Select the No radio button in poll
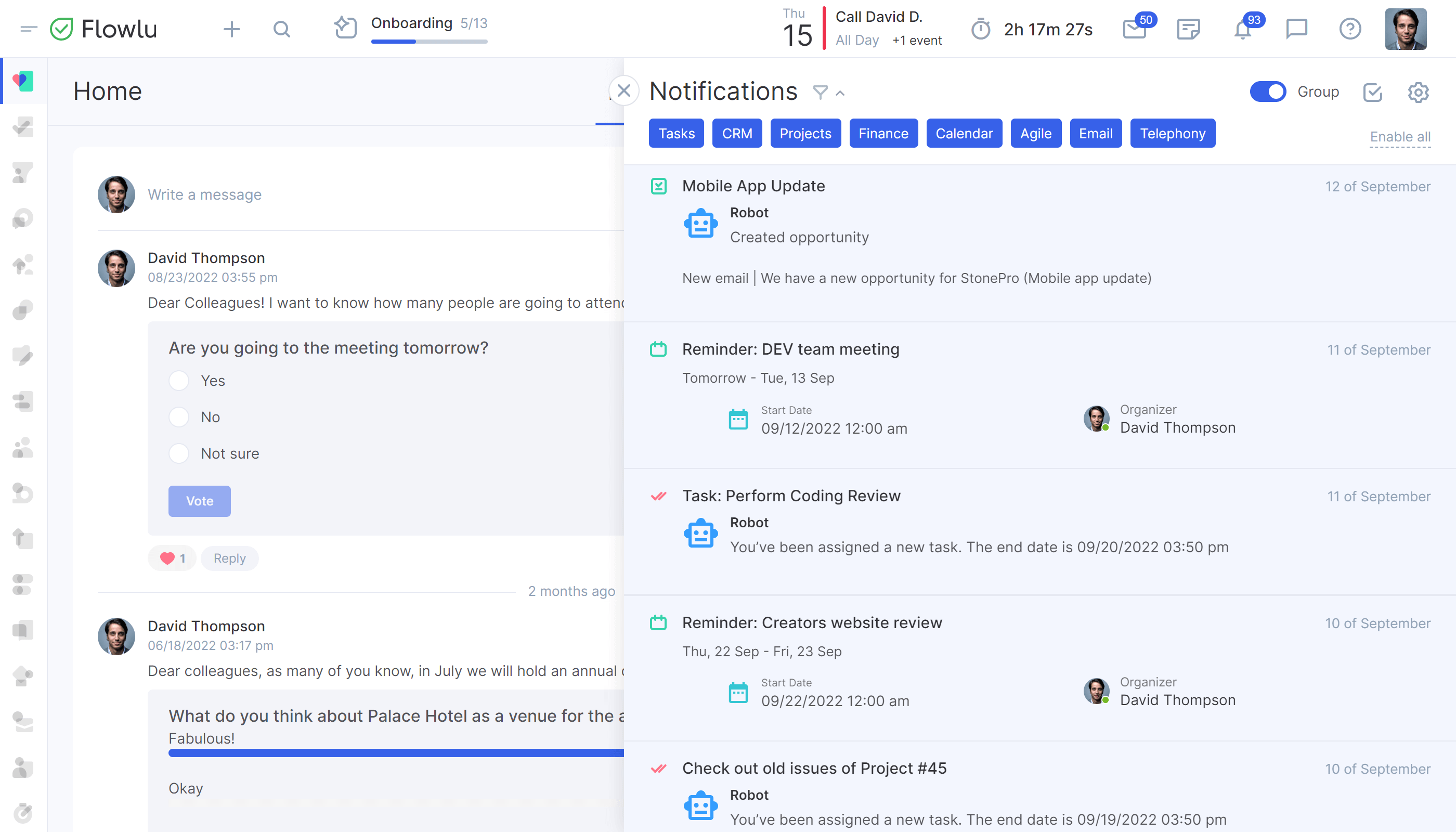The width and height of the screenshot is (1456, 832). (179, 416)
